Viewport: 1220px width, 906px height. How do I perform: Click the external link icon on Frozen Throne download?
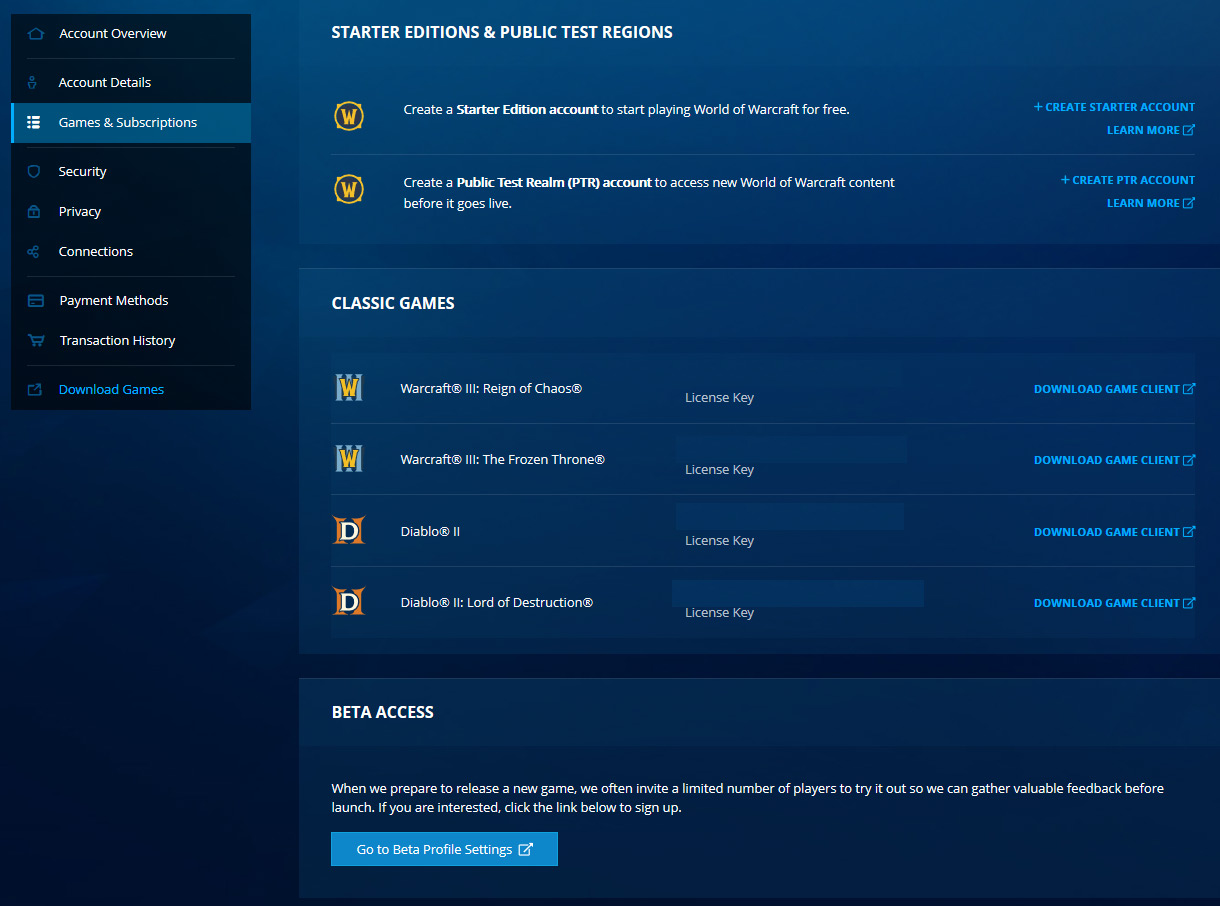[x=1189, y=460]
